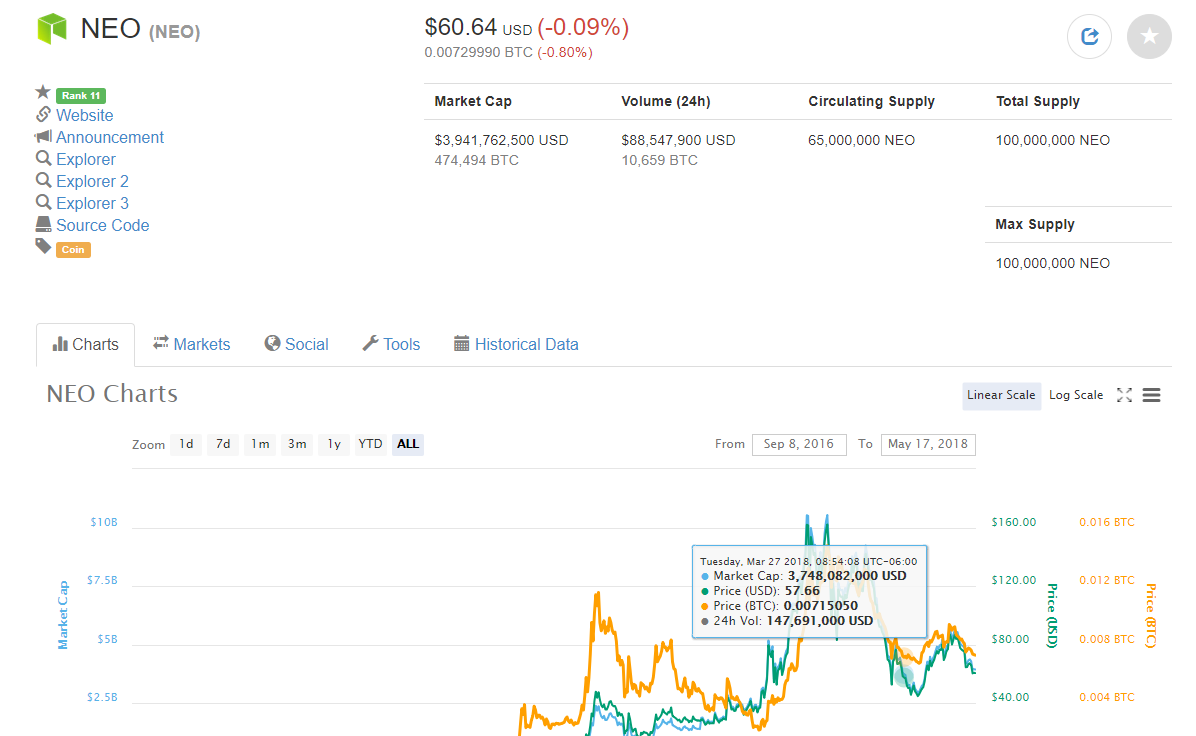Set chart zoom to 7d
Screen dimensions: 1196x736
223,444
